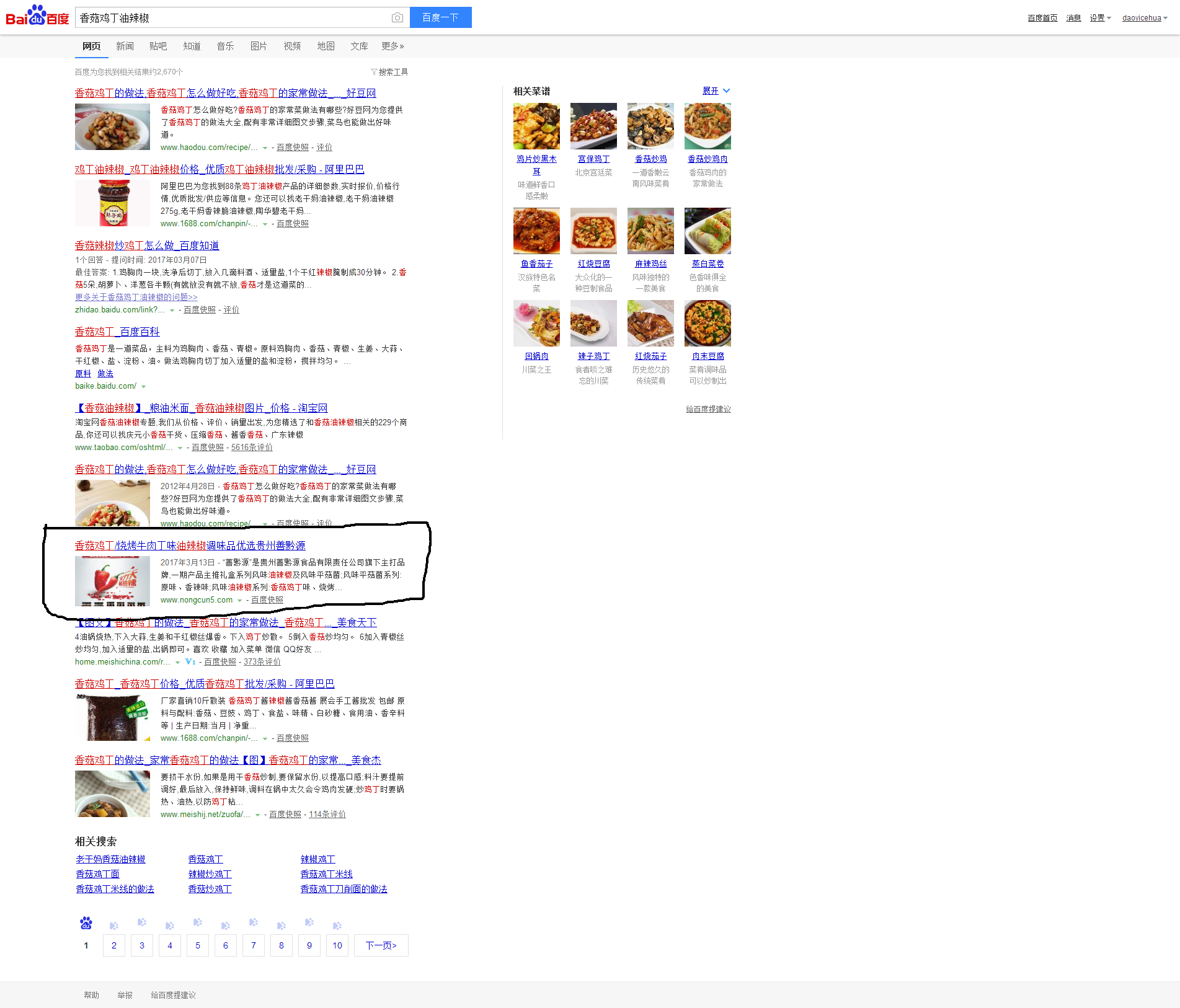Open camera image search icon
The image size is (1180, 1008).
(x=397, y=18)
